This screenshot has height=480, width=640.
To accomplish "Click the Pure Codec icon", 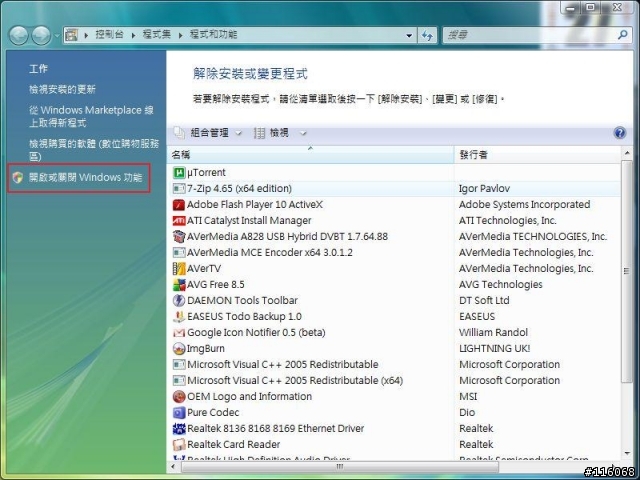I will (x=179, y=413).
